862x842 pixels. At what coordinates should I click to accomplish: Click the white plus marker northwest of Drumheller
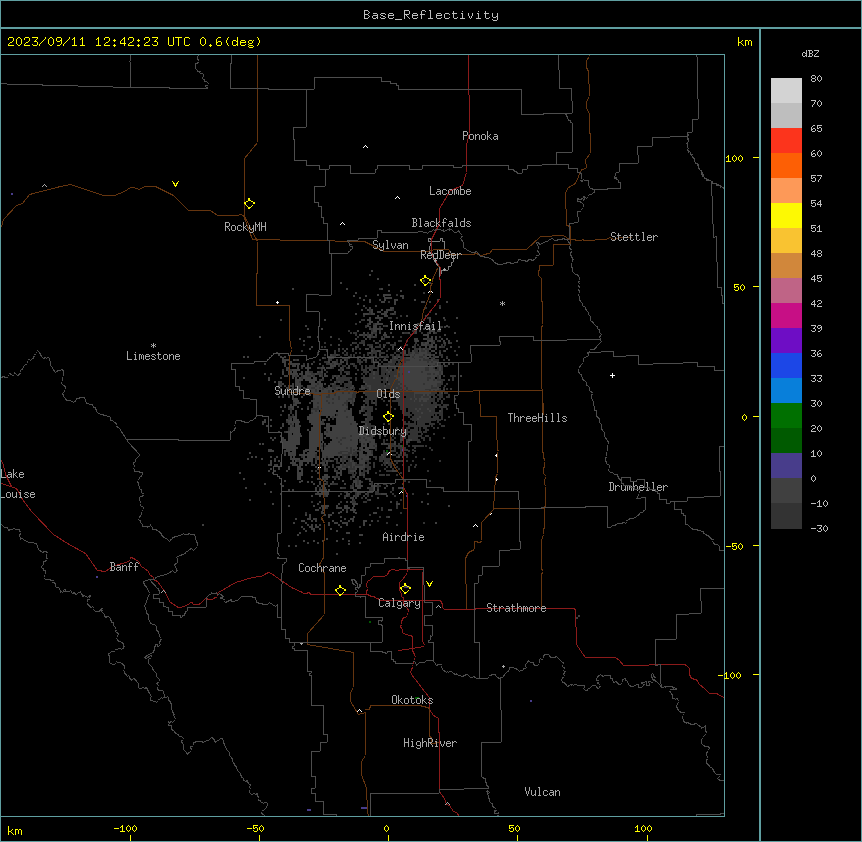612,375
